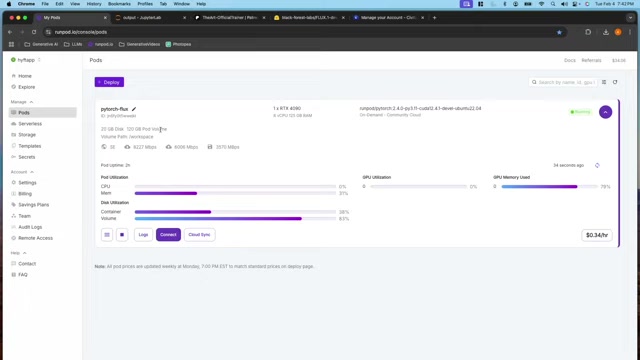Click the Deploy button
640x360 pixels.
coord(109,82)
